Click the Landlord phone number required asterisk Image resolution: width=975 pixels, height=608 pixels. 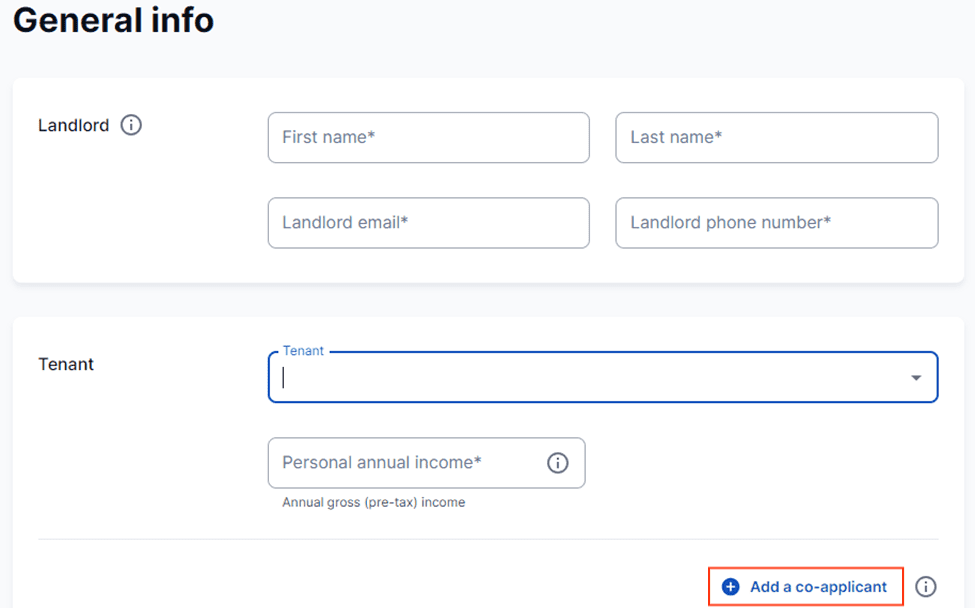click(x=827, y=221)
